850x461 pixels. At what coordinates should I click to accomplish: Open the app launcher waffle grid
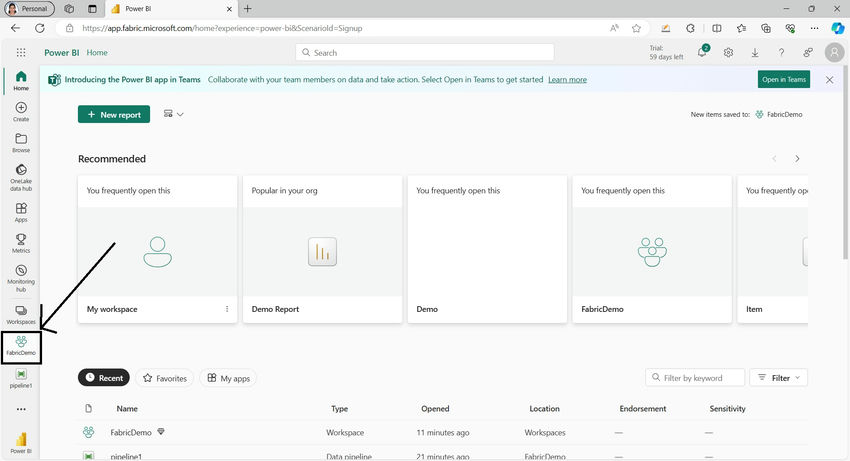(21, 52)
